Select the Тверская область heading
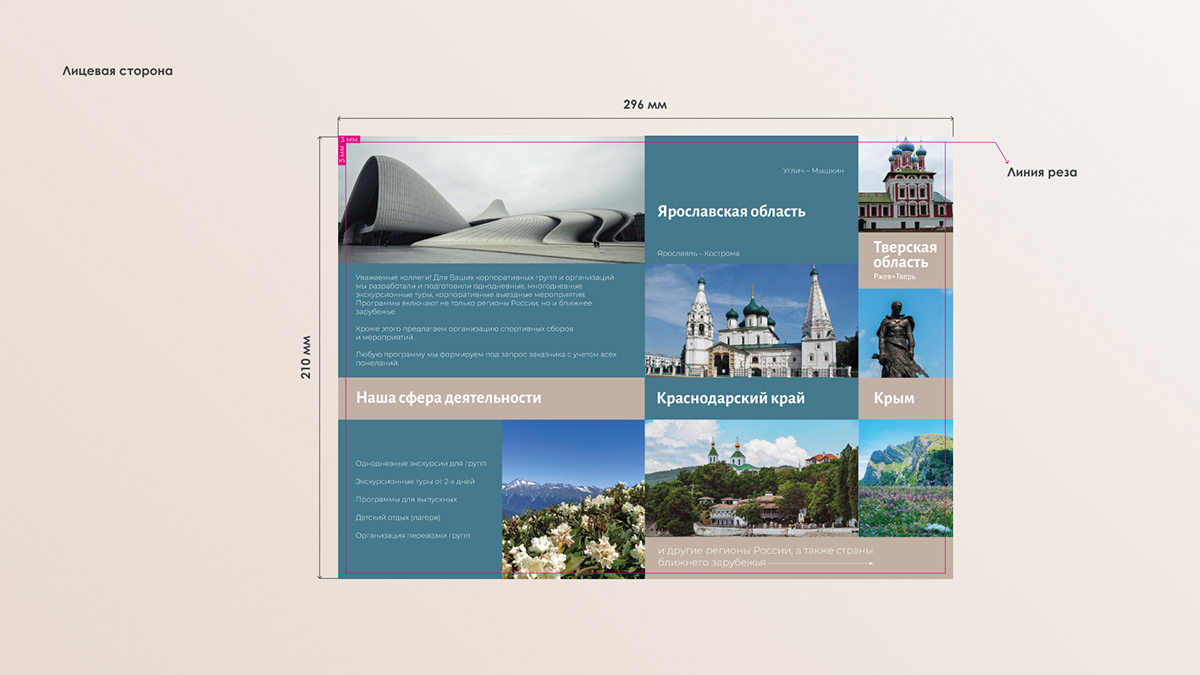Screen dimensions: 1200x675 pyautogui.click(x=905, y=255)
